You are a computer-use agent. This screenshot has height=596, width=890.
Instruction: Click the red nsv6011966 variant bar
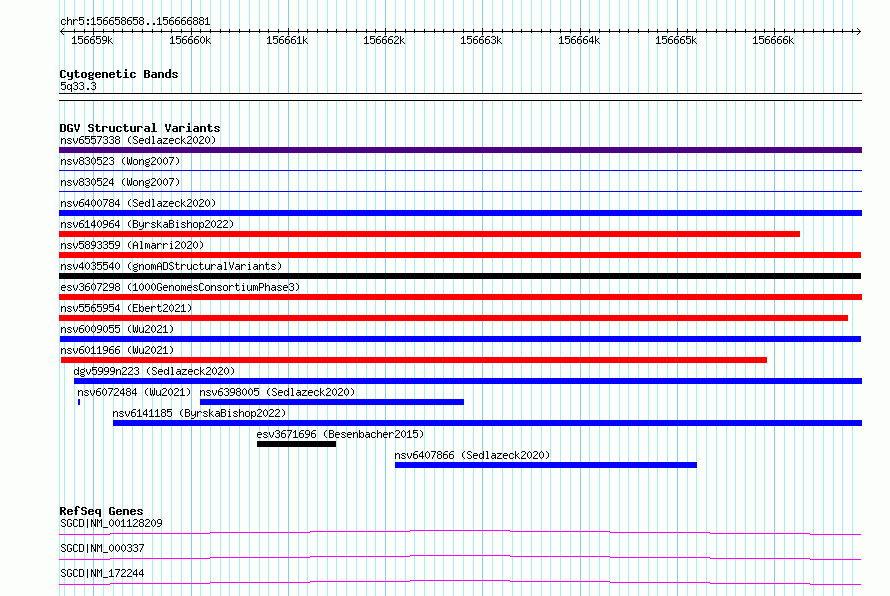pos(414,360)
